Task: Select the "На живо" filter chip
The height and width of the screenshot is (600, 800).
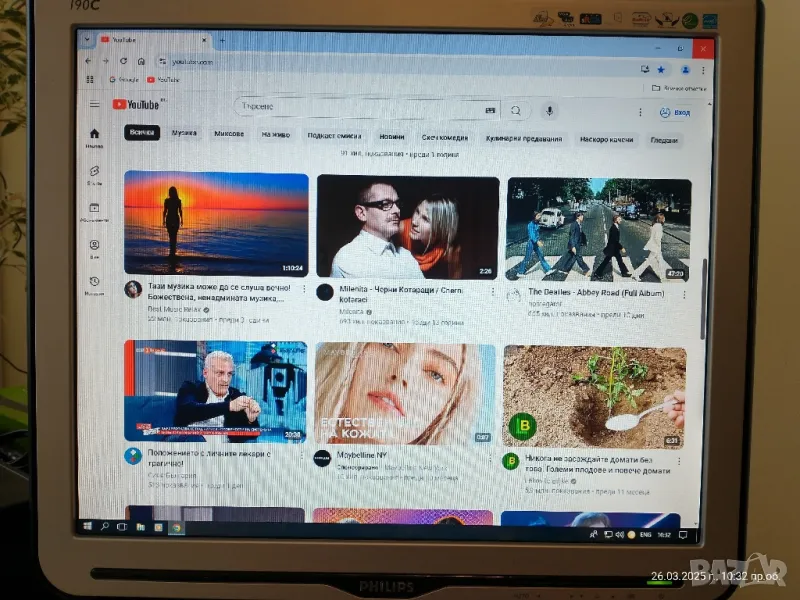Action: click(x=275, y=134)
